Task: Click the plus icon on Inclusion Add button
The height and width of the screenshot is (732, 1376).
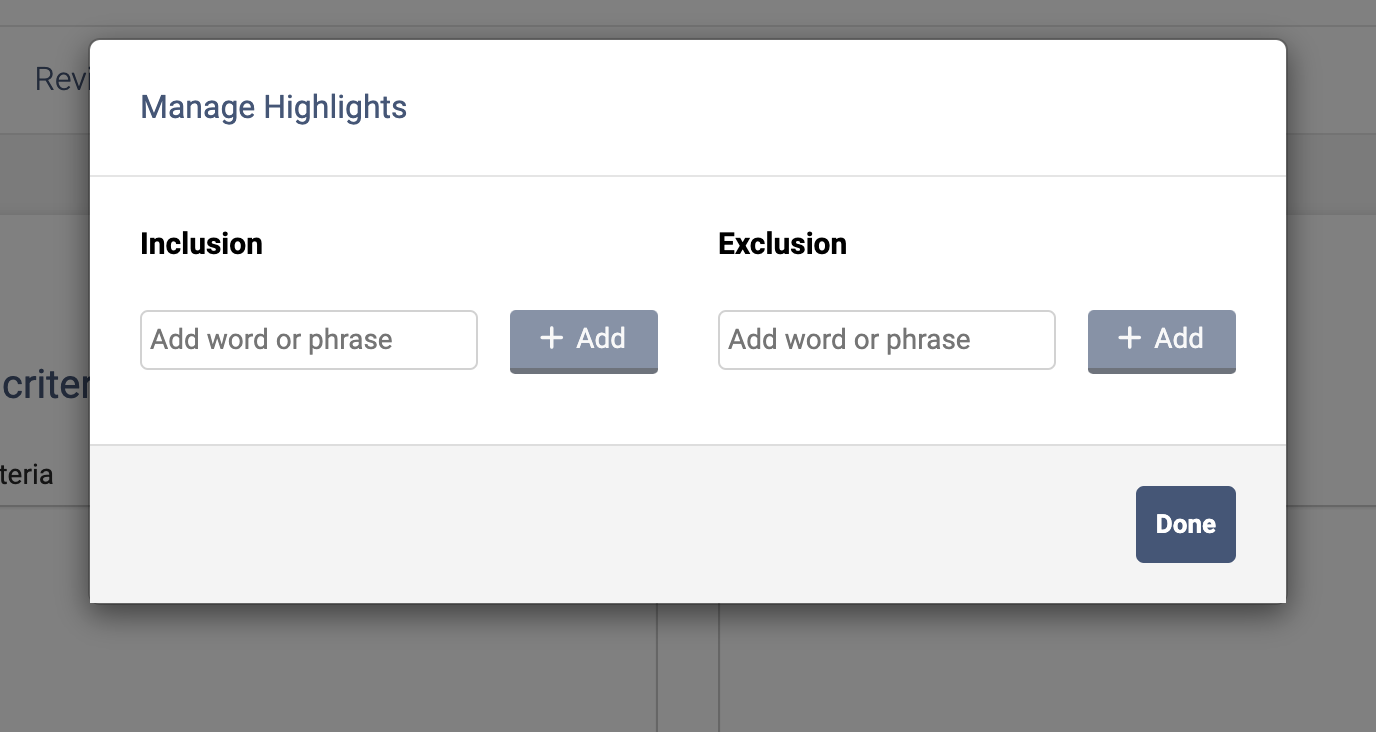Action: 552,338
